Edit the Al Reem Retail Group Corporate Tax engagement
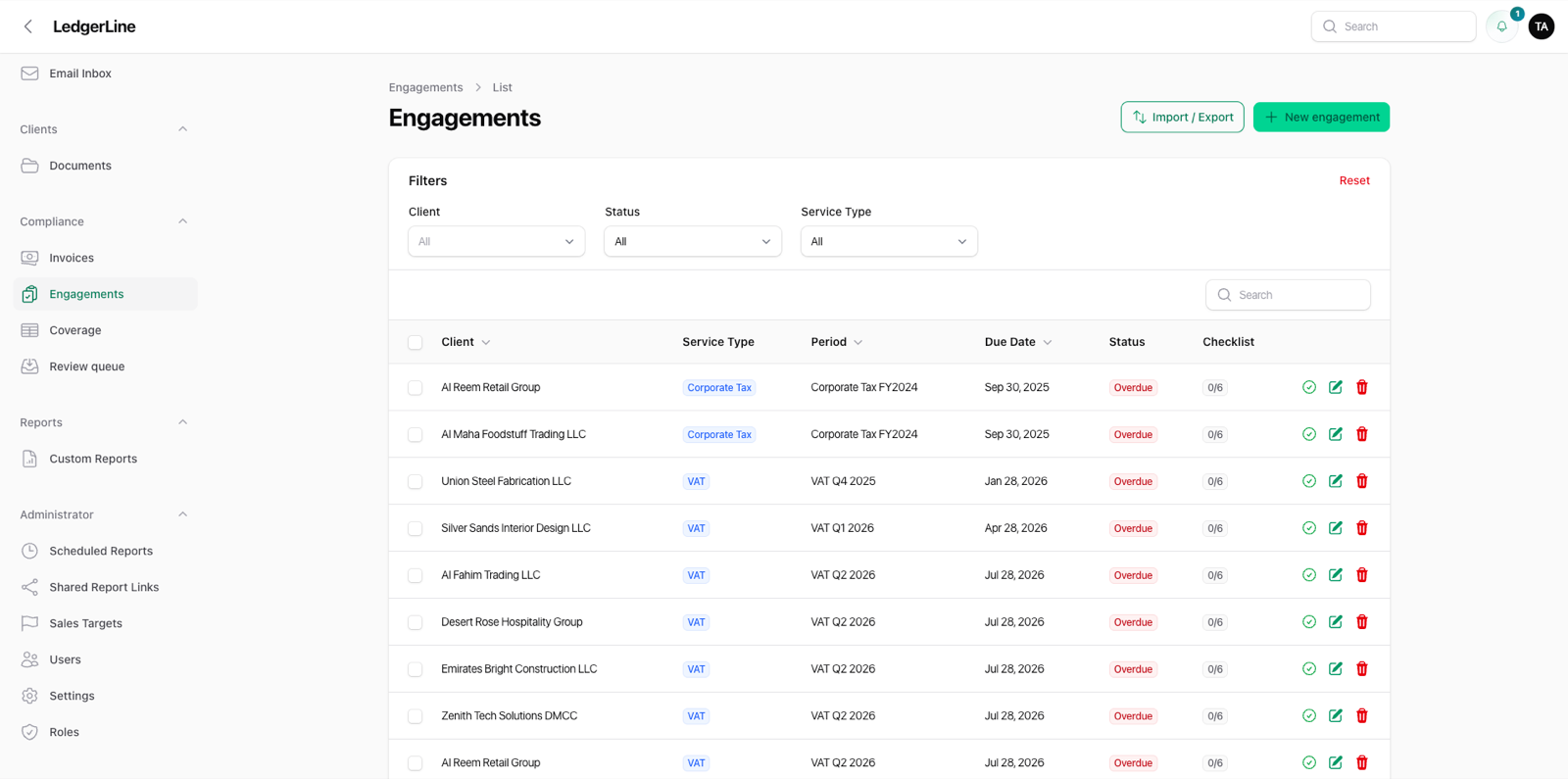1568x779 pixels. [x=1336, y=387]
